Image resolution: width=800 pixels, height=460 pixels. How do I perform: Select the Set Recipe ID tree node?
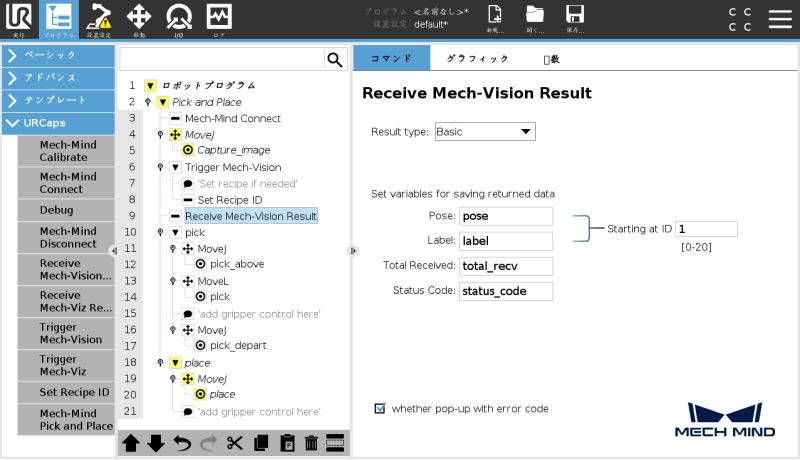point(230,200)
